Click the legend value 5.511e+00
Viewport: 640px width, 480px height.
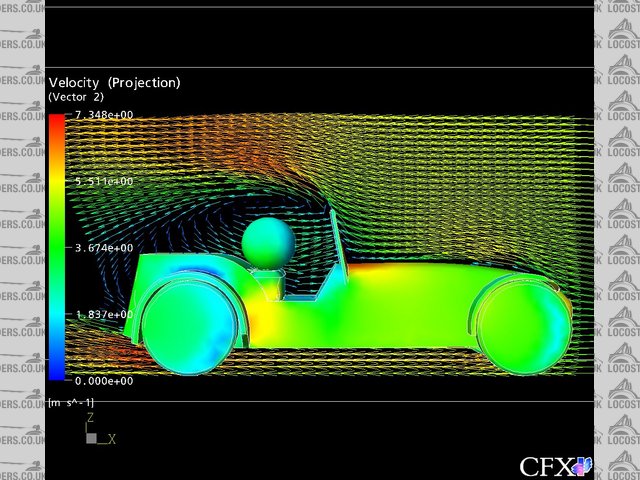click(104, 181)
